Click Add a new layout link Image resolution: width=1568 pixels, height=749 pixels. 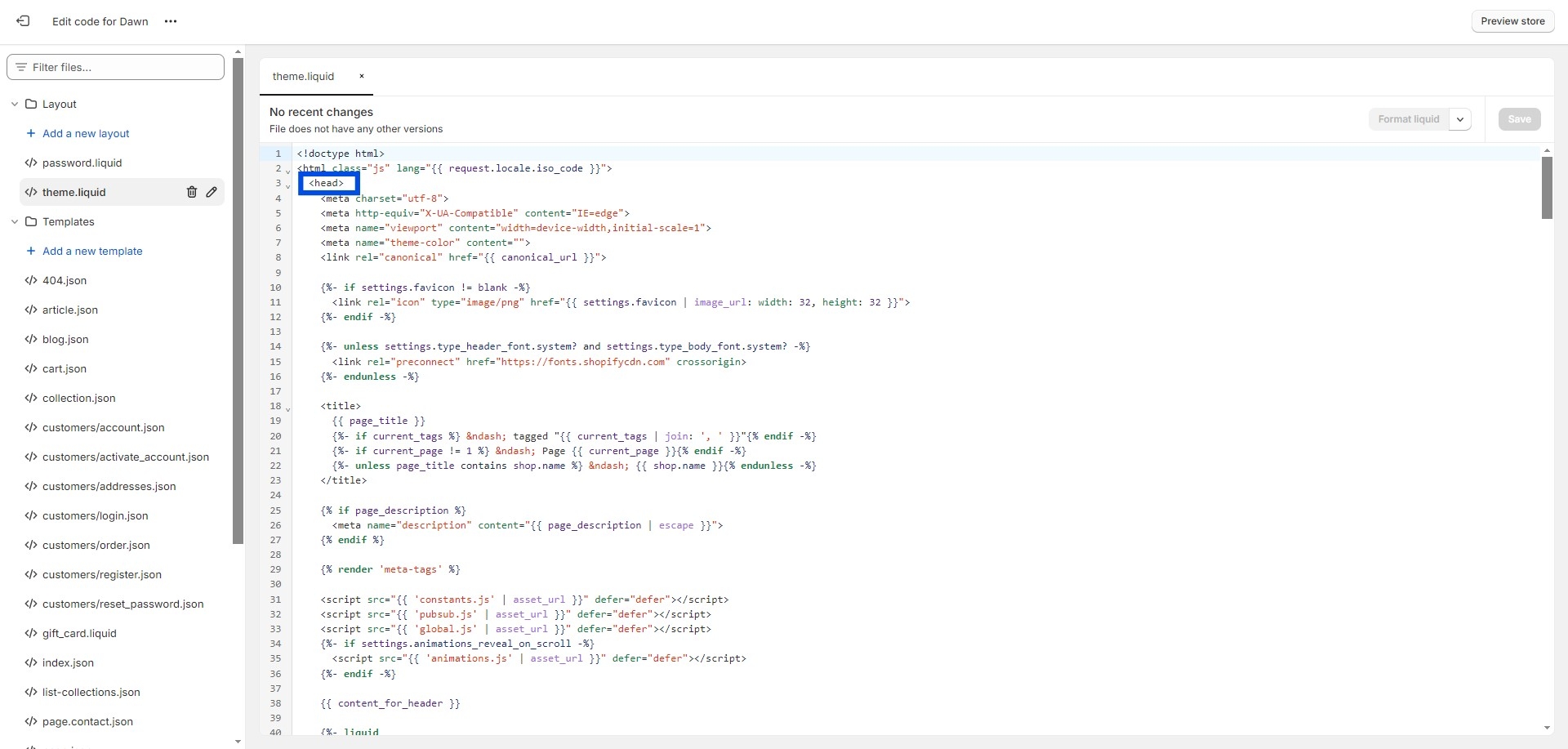tap(86, 133)
